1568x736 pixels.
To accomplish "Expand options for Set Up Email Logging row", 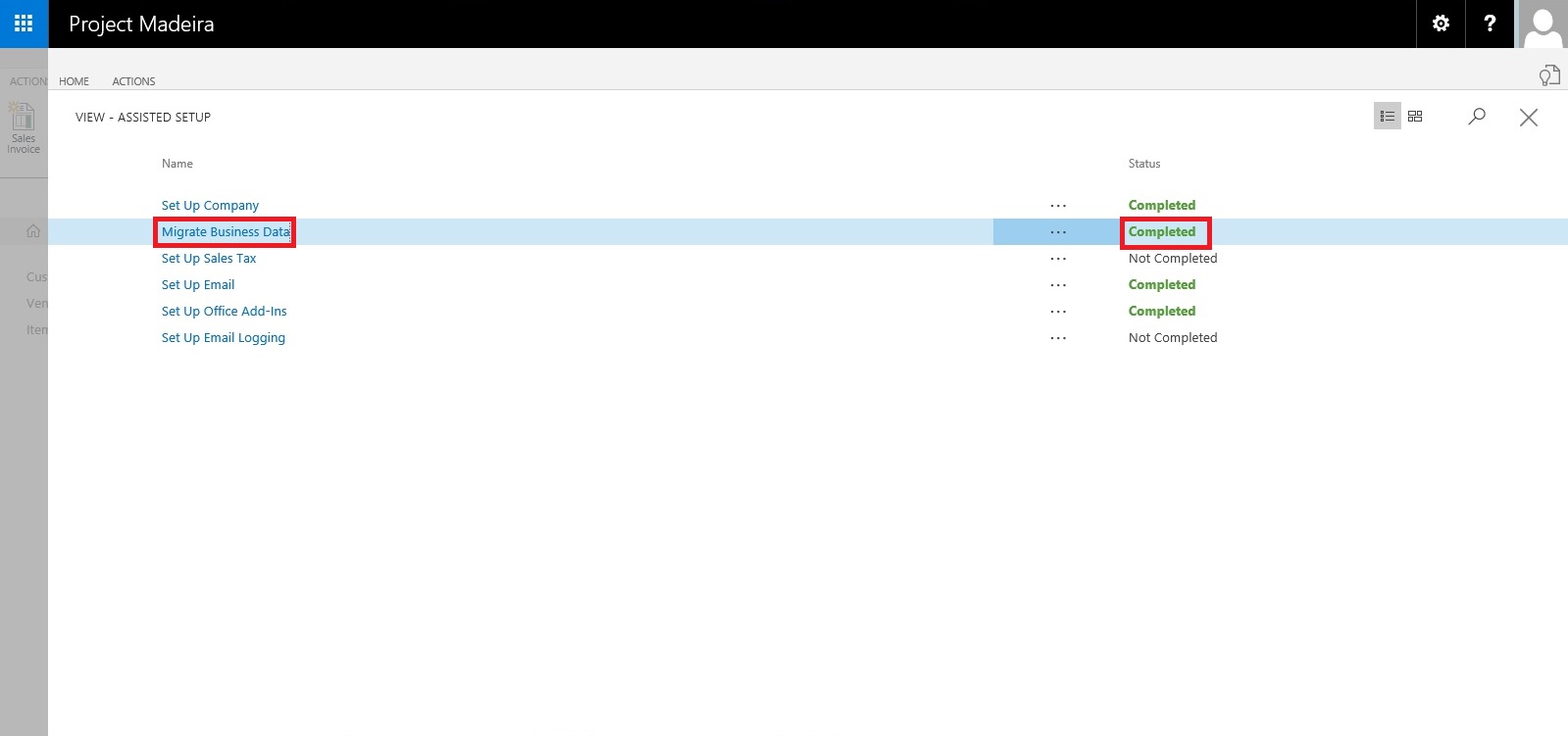I will (1058, 338).
